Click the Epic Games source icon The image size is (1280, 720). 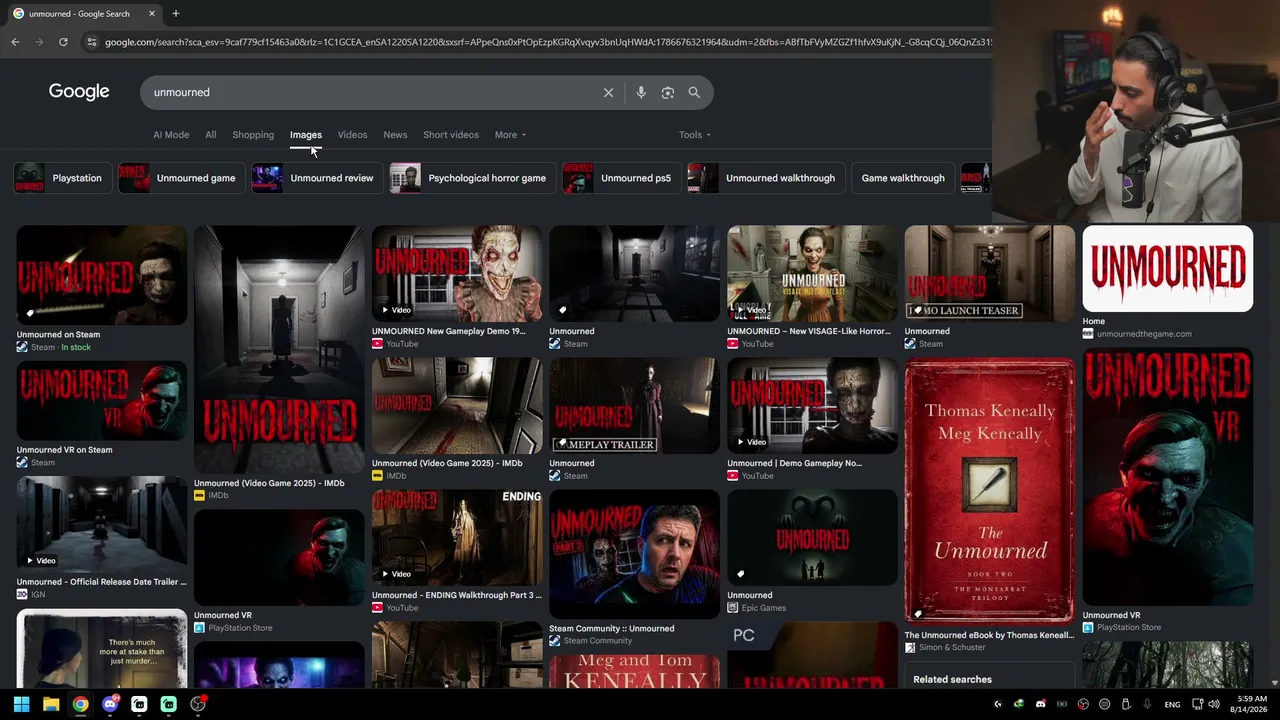pyautogui.click(x=732, y=608)
